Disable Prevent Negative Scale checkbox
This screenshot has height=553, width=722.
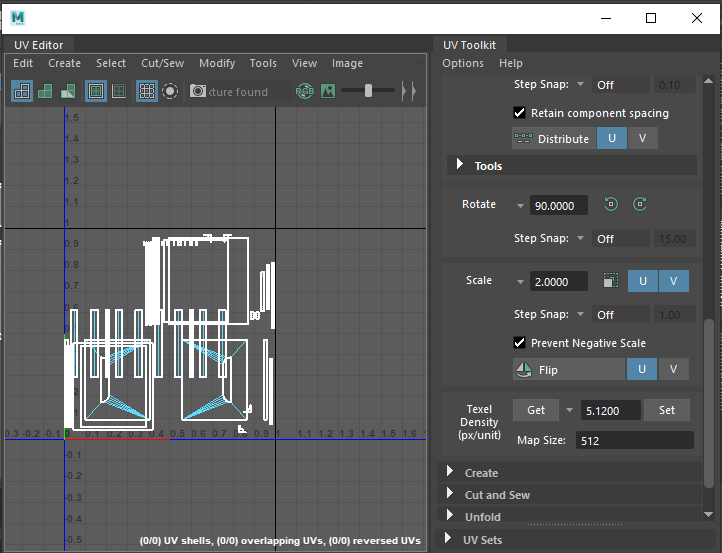[519, 343]
